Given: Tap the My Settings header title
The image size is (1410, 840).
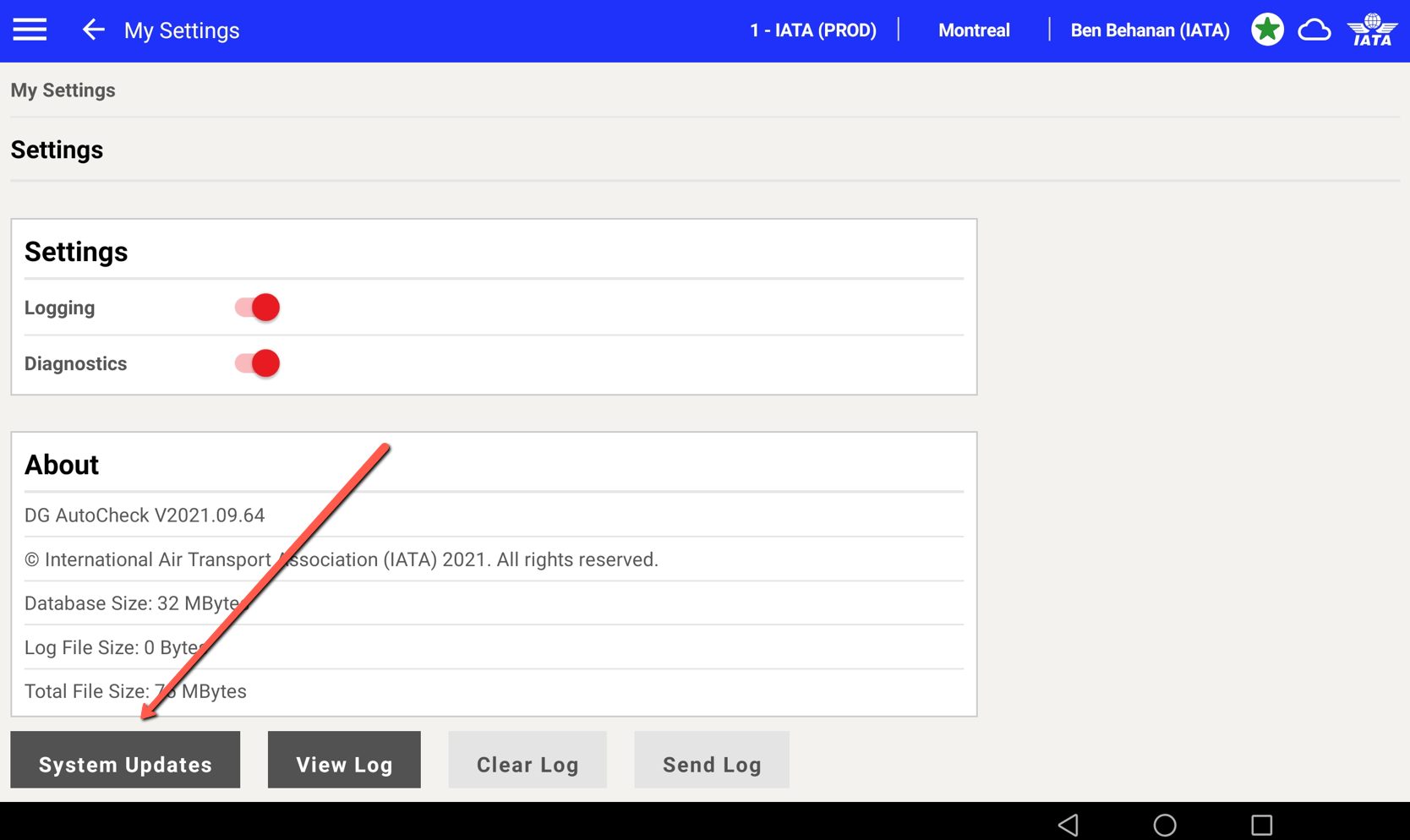Looking at the screenshot, I should [x=182, y=30].
